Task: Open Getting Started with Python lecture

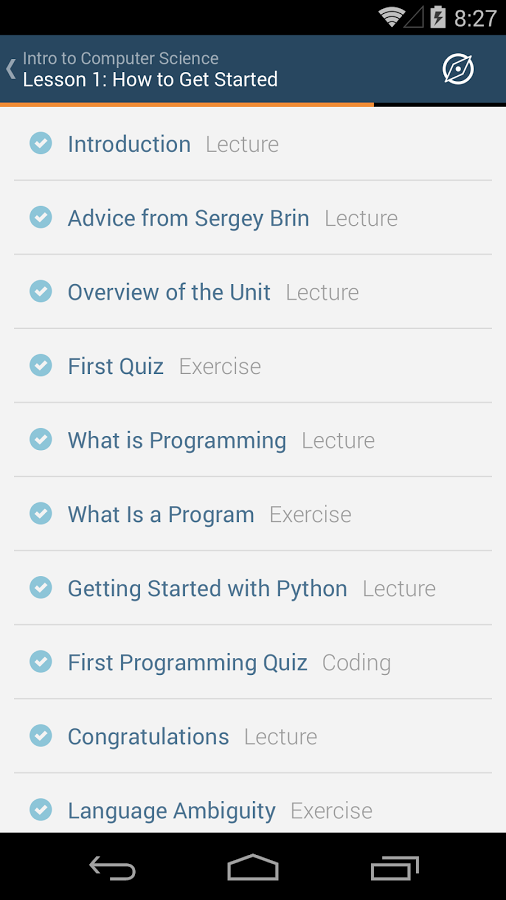Action: (x=253, y=588)
